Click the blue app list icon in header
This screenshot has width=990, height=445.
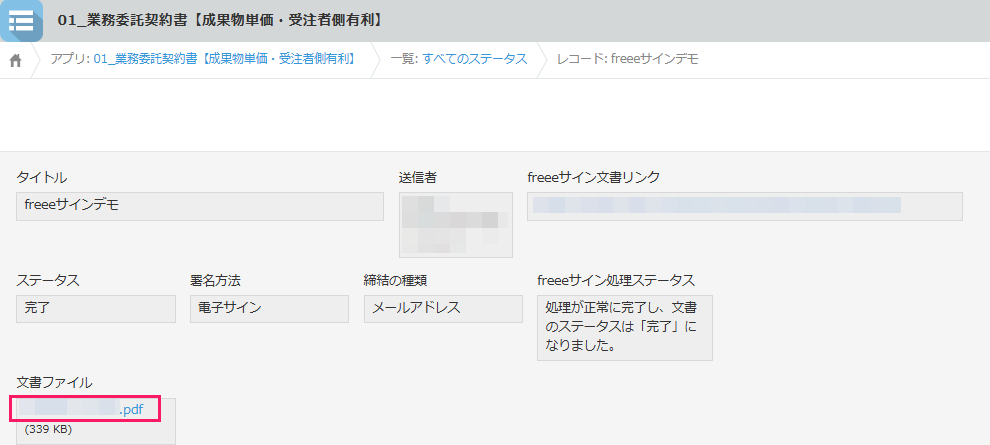click(21, 21)
